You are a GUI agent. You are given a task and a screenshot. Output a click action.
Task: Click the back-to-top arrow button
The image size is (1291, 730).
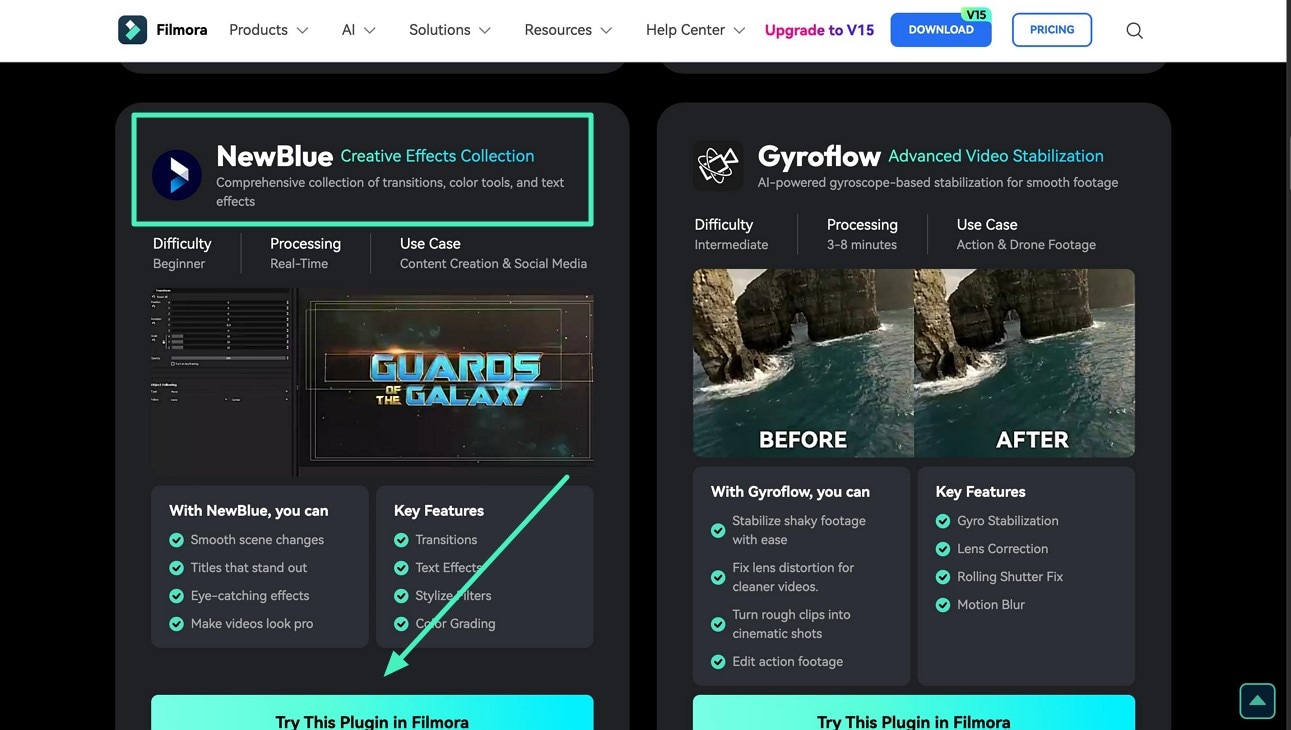coord(1257,701)
